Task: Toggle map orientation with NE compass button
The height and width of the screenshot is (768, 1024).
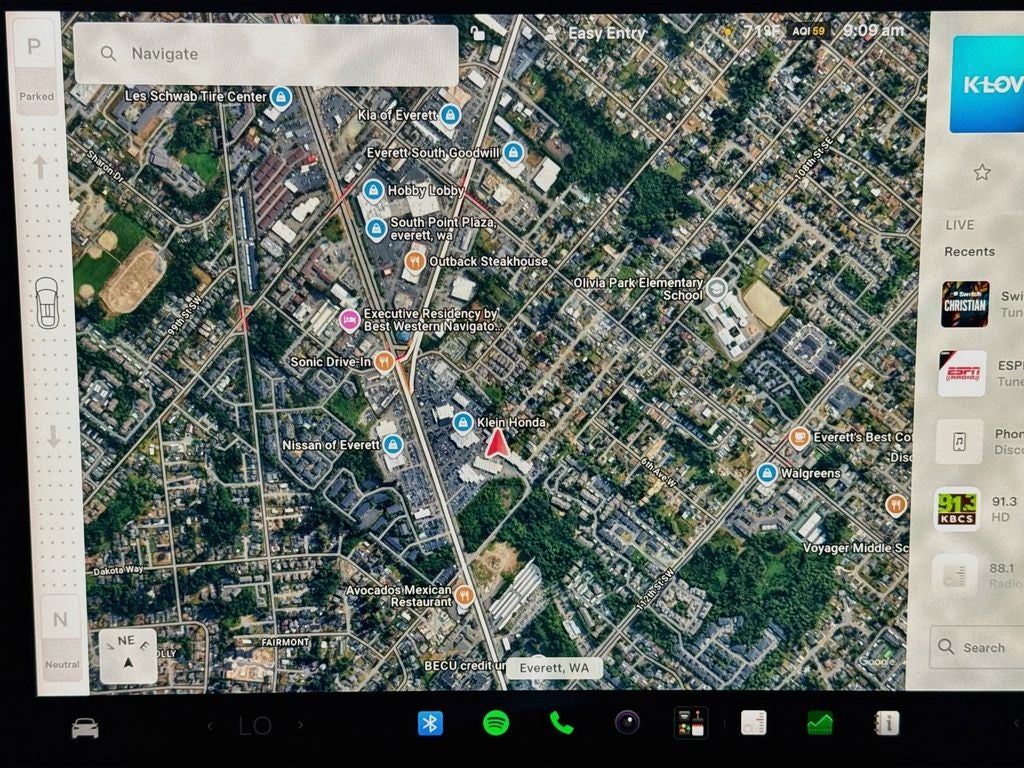Action: coord(128,656)
